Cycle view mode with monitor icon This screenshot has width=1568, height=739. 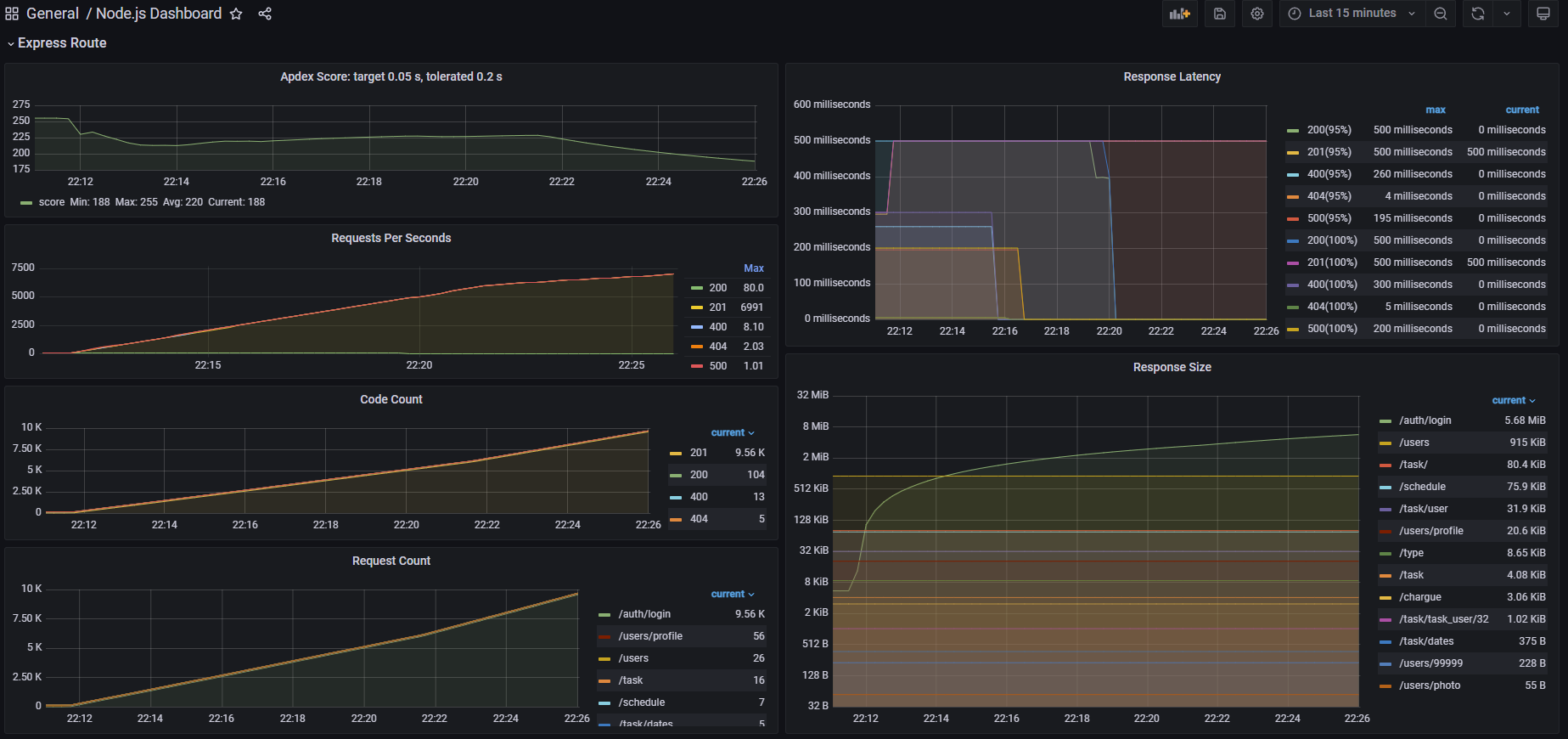[1543, 14]
